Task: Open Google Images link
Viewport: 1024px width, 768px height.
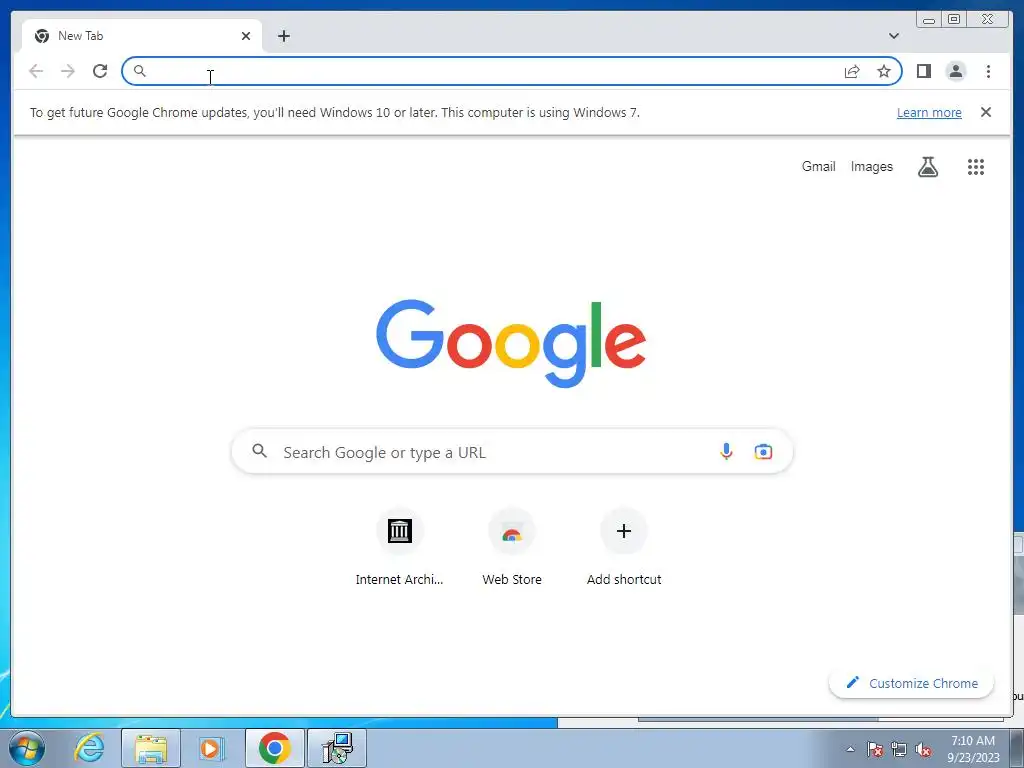Action: pos(871,167)
